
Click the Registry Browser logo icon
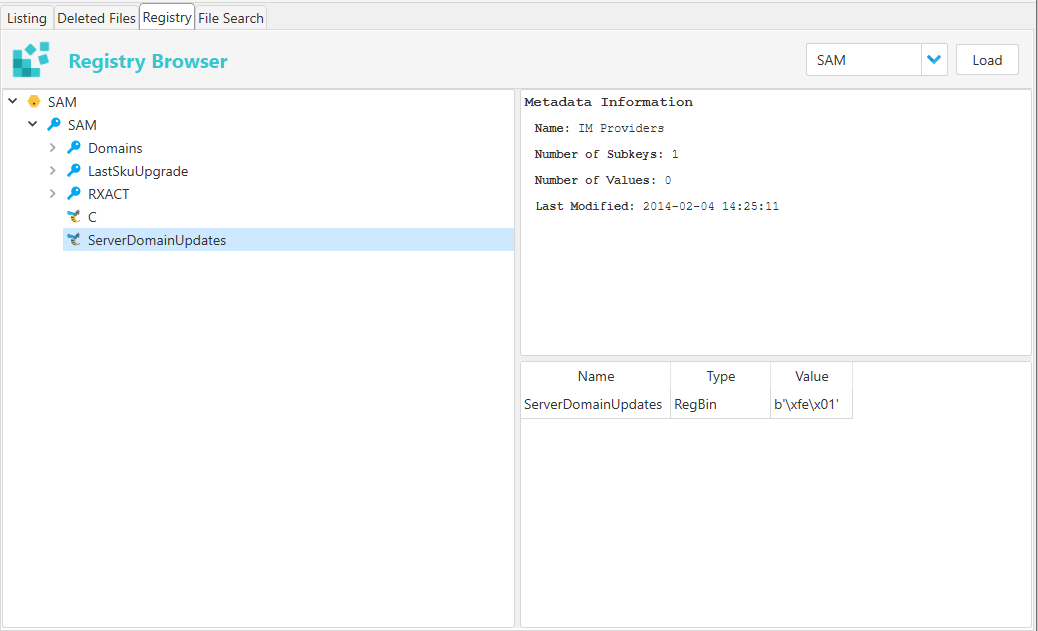tap(31, 60)
